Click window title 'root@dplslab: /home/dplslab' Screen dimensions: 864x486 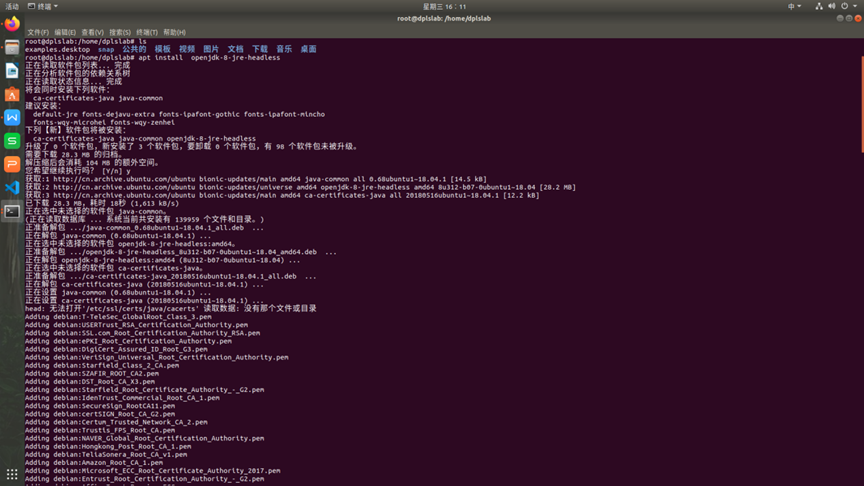coord(444,19)
